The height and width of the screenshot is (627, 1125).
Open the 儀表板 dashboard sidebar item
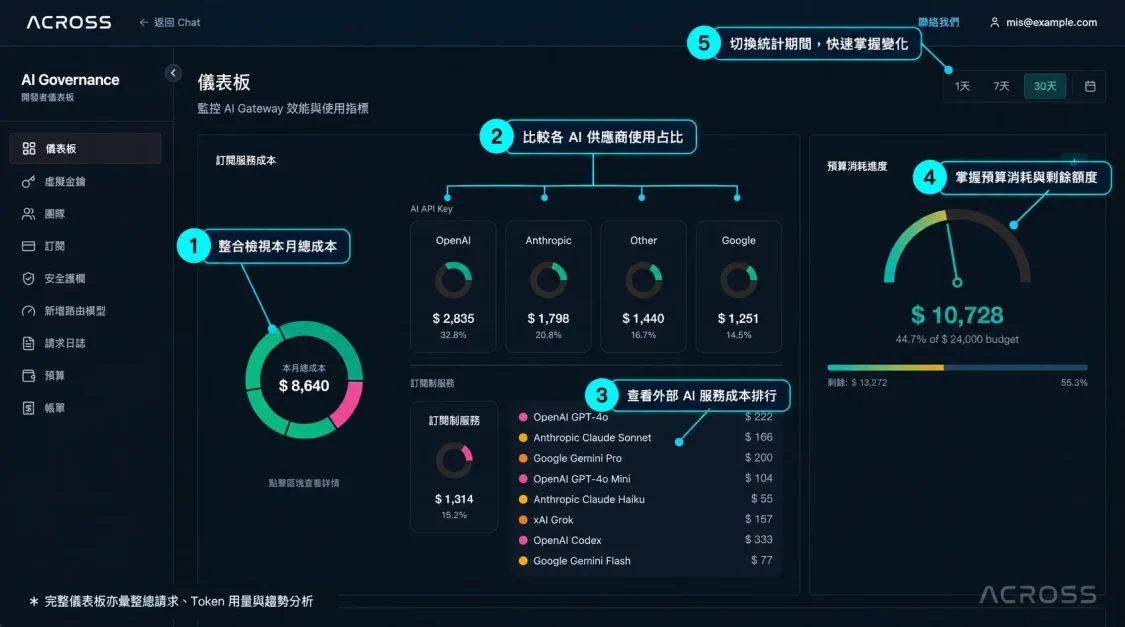pyautogui.click(x=85, y=148)
